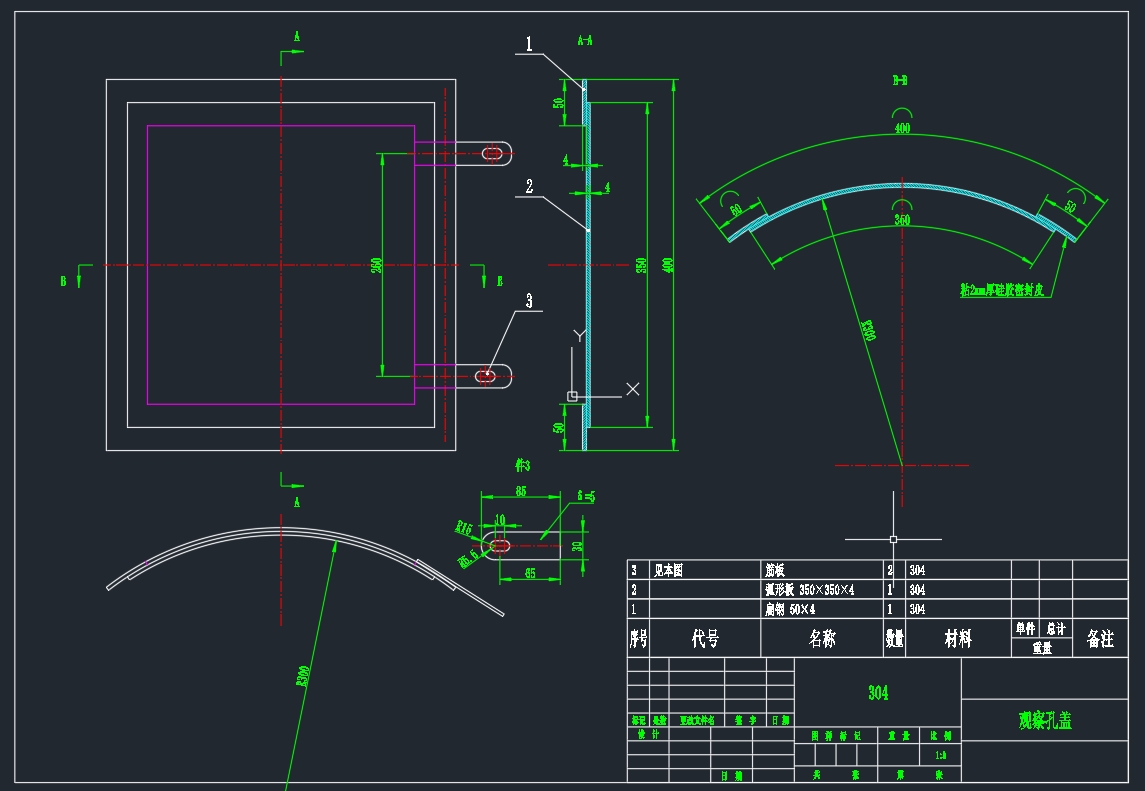The image size is (1145, 791).
Task: Select the 85 dimension in detail 件3
Action: pos(521,491)
